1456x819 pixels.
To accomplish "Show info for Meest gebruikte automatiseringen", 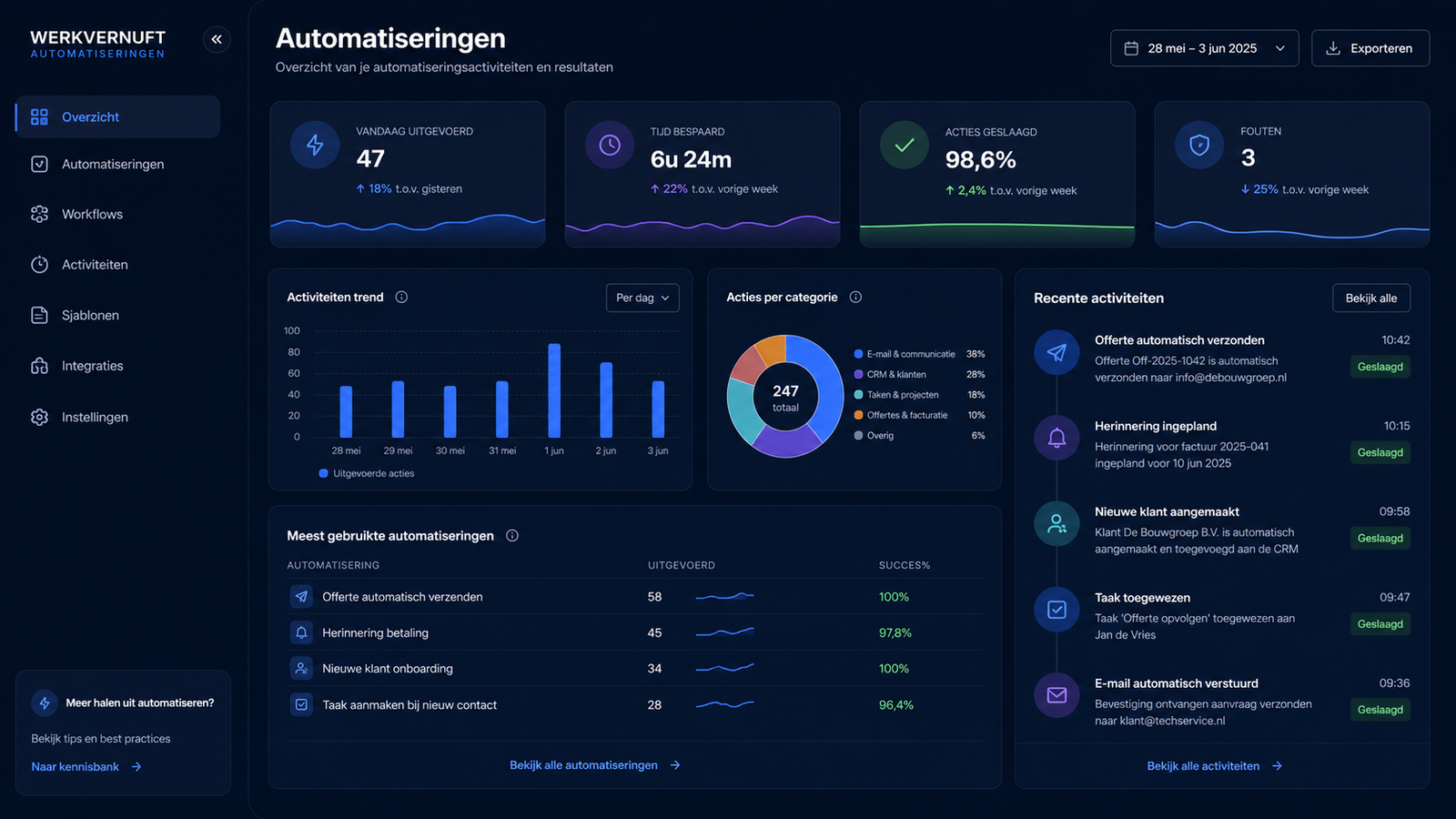I will (512, 536).
